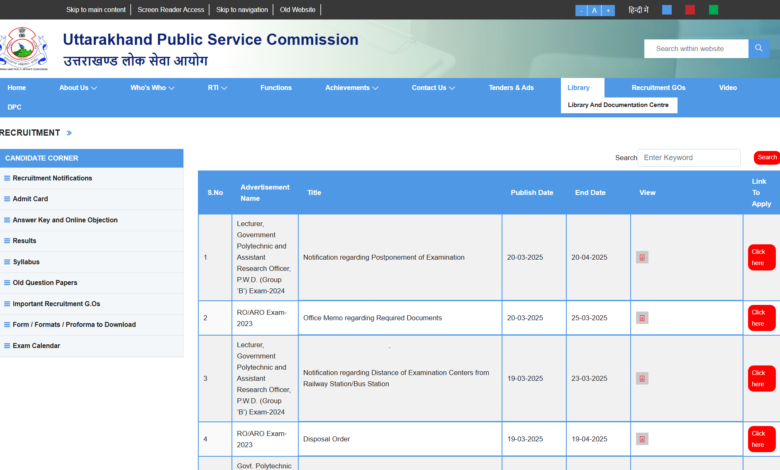This screenshot has width=780, height=470.
Task: Open the Functions menu item
Action: (276, 88)
